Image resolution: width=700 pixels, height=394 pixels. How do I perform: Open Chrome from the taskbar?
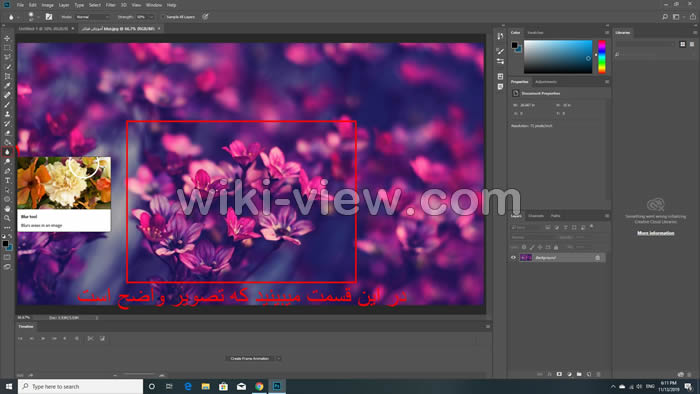tap(259, 386)
